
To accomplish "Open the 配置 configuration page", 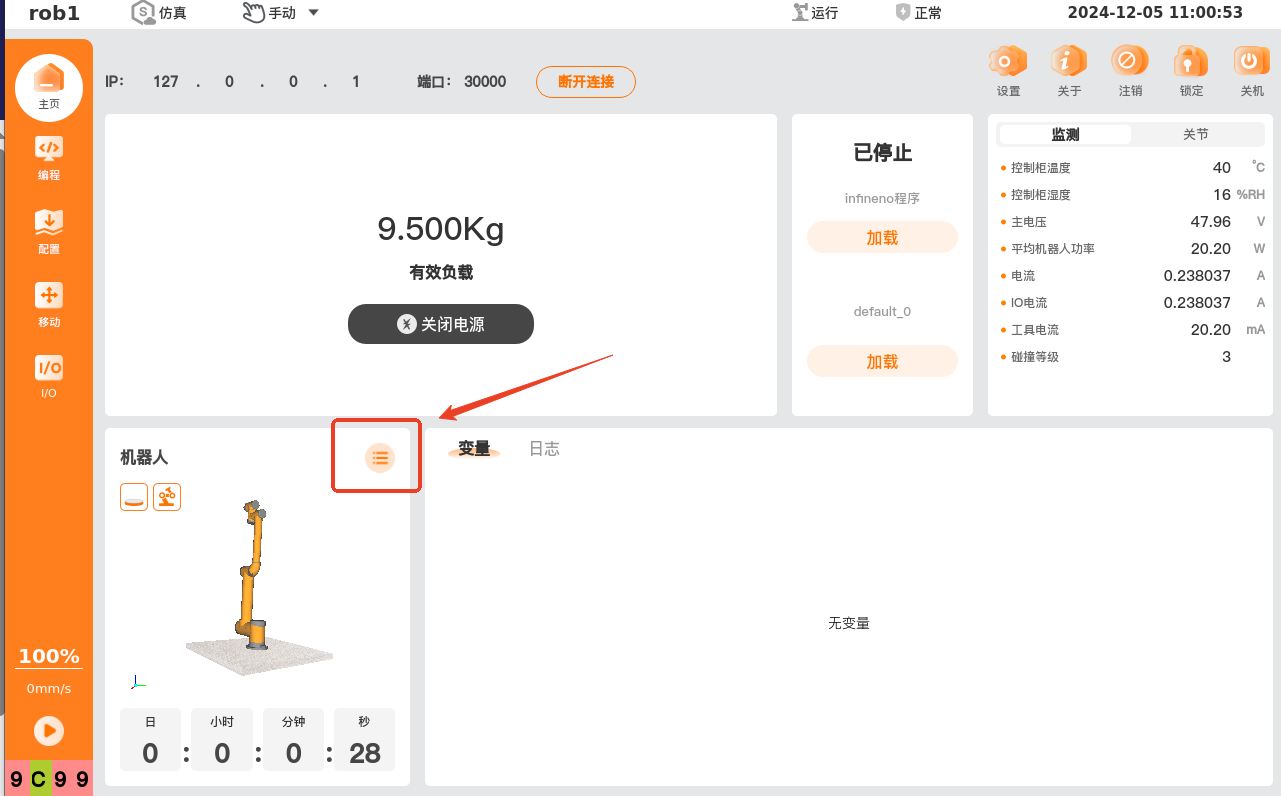I will (48, 231).
